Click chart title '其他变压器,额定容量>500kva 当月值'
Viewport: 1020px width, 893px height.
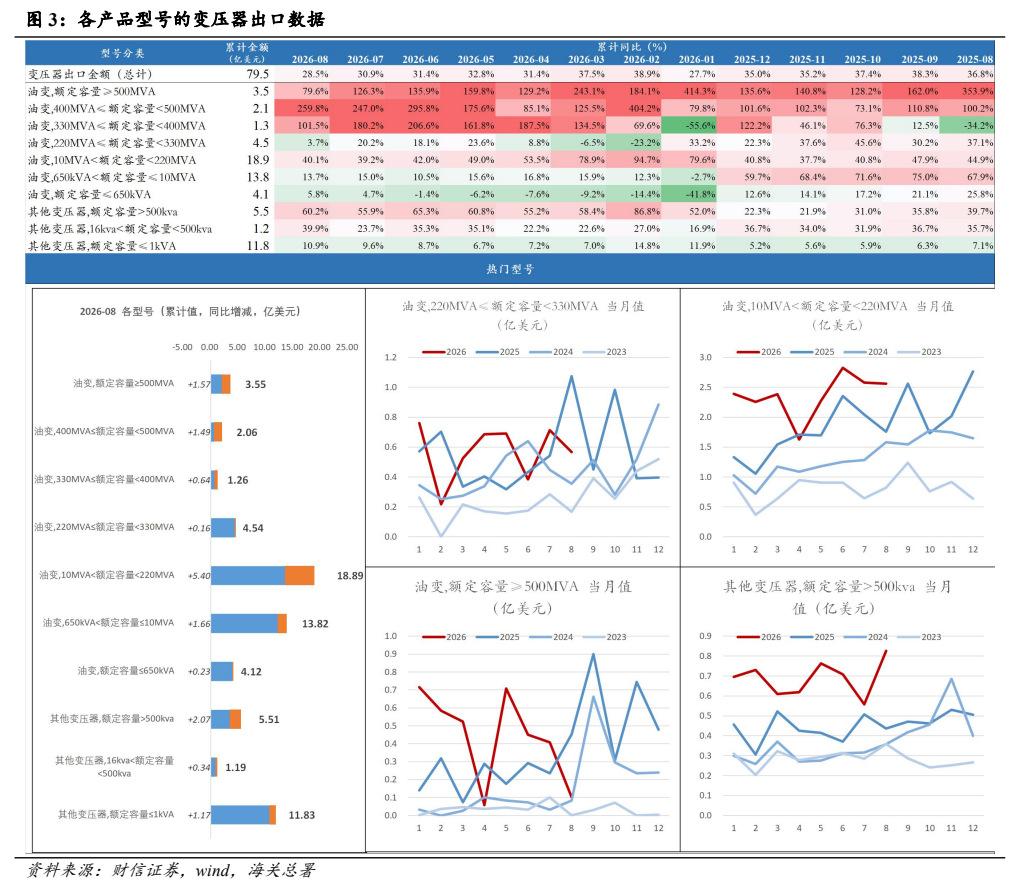click(837, 597)
